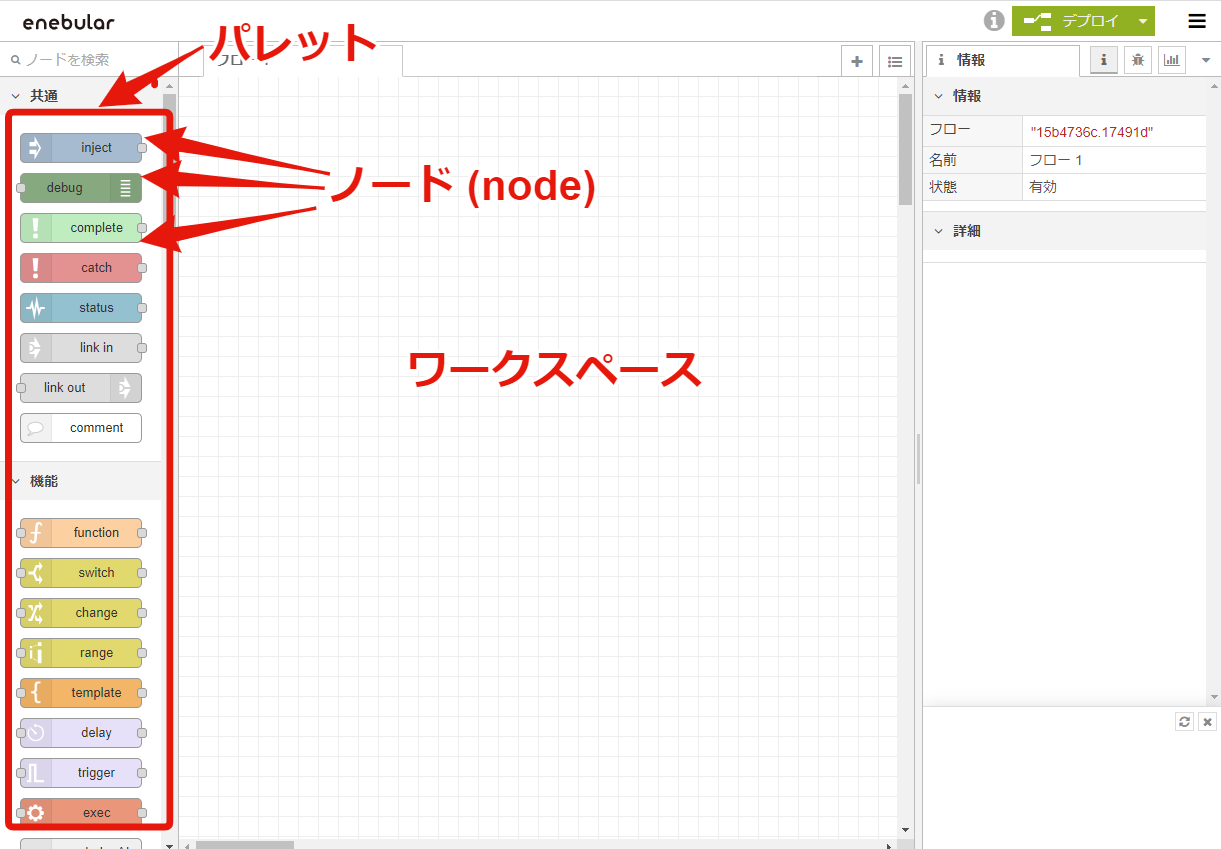
Task: Select the function node
Action: (x=81, y=533)
